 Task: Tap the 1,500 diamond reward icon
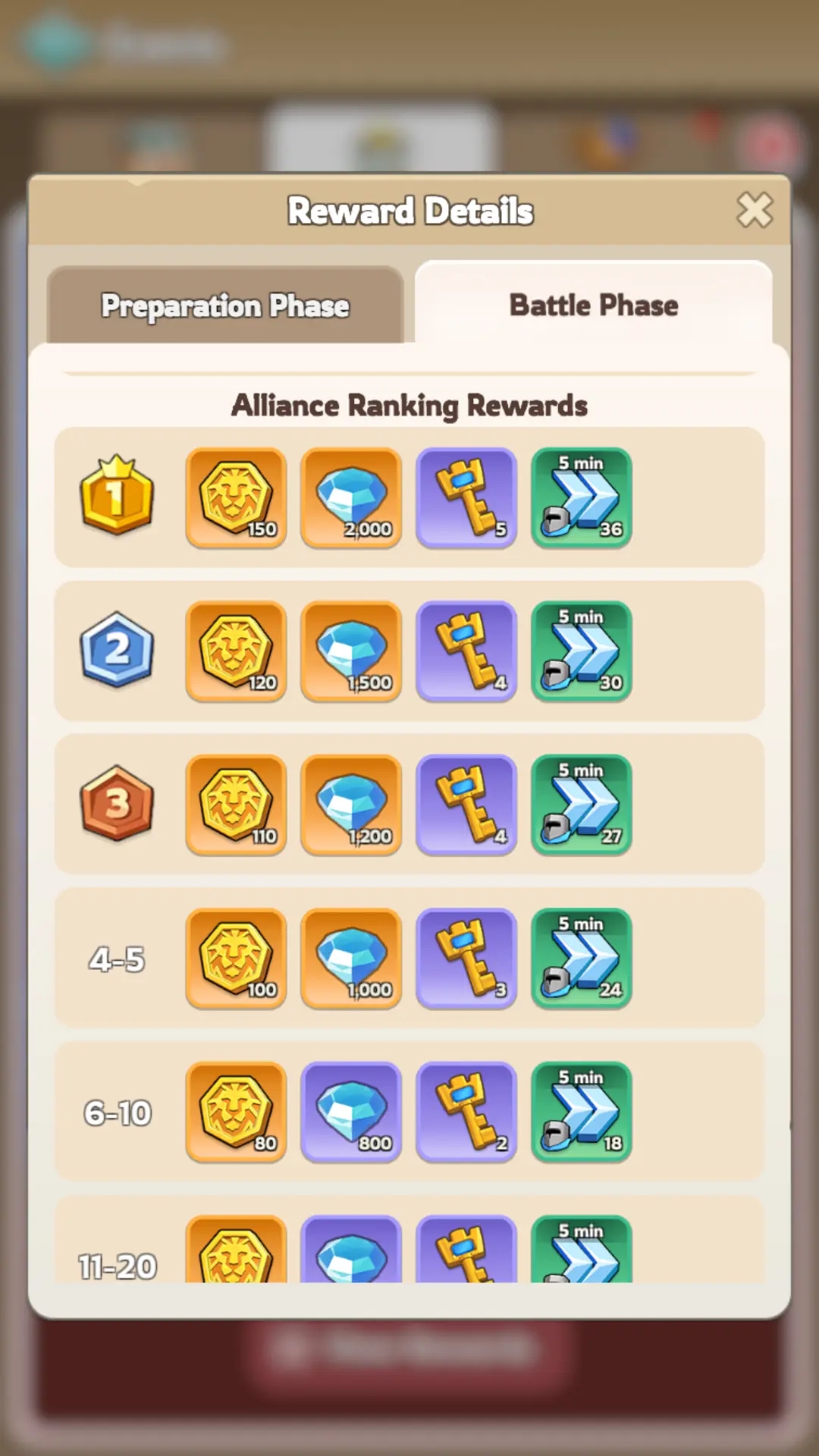point(351,651)
